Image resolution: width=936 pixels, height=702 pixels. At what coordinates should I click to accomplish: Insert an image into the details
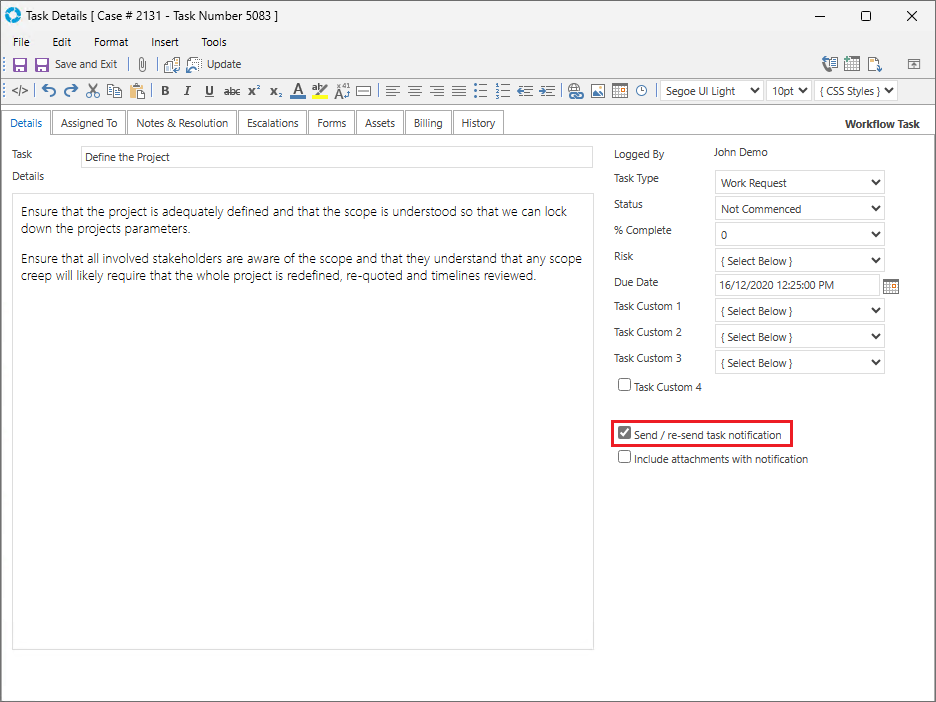point(598,91)
